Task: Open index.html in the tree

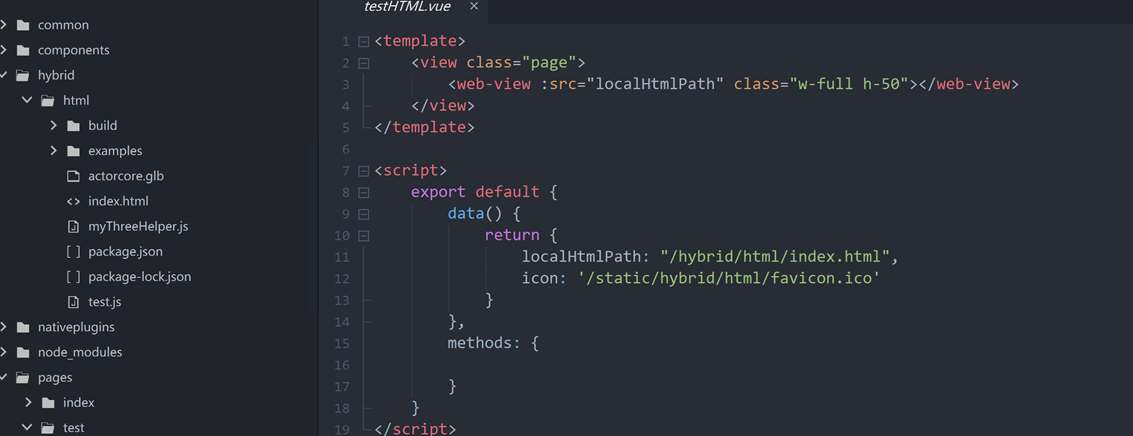Action: pyautogui.click(x=119, y=201)
